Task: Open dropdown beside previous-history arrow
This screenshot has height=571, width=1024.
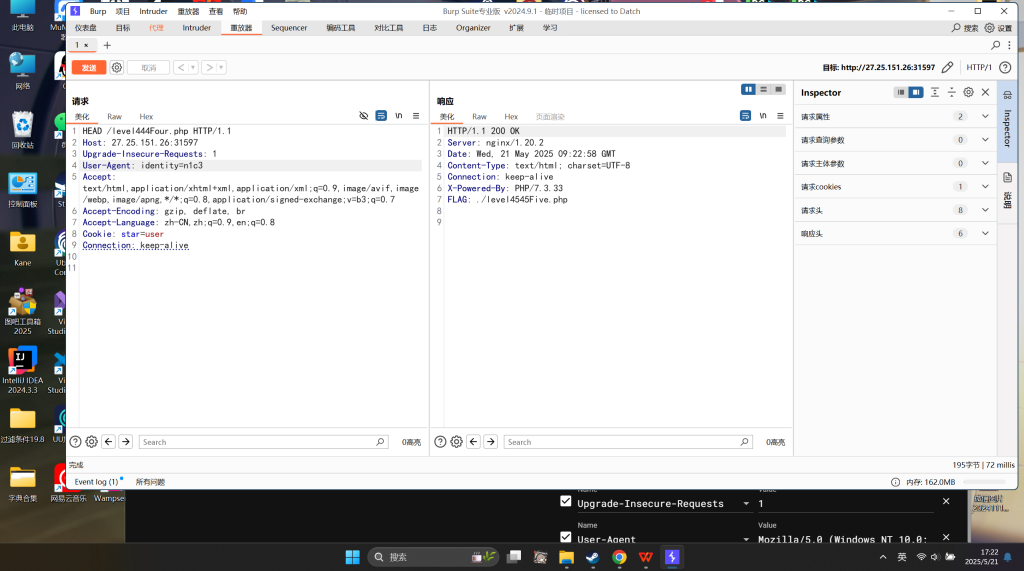Action: tap(193, 67)
